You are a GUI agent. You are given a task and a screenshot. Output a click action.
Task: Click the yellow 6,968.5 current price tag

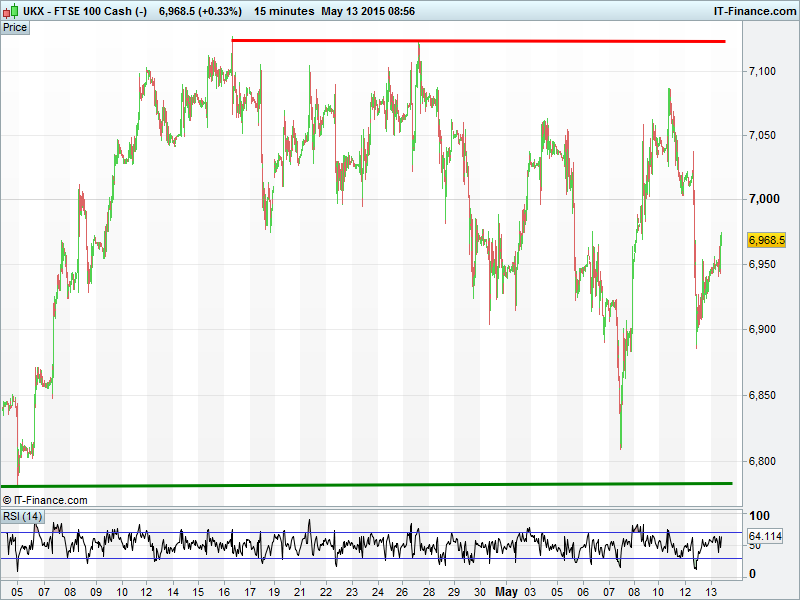(x=766, y=240)
